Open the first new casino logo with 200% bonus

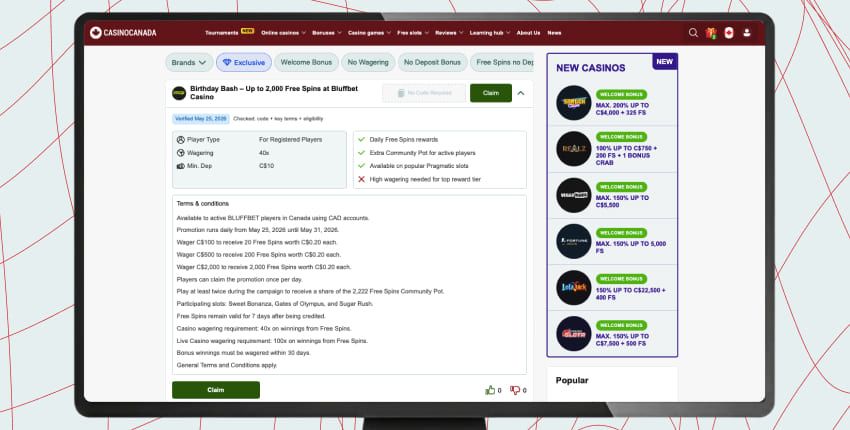tap(574, 102)
